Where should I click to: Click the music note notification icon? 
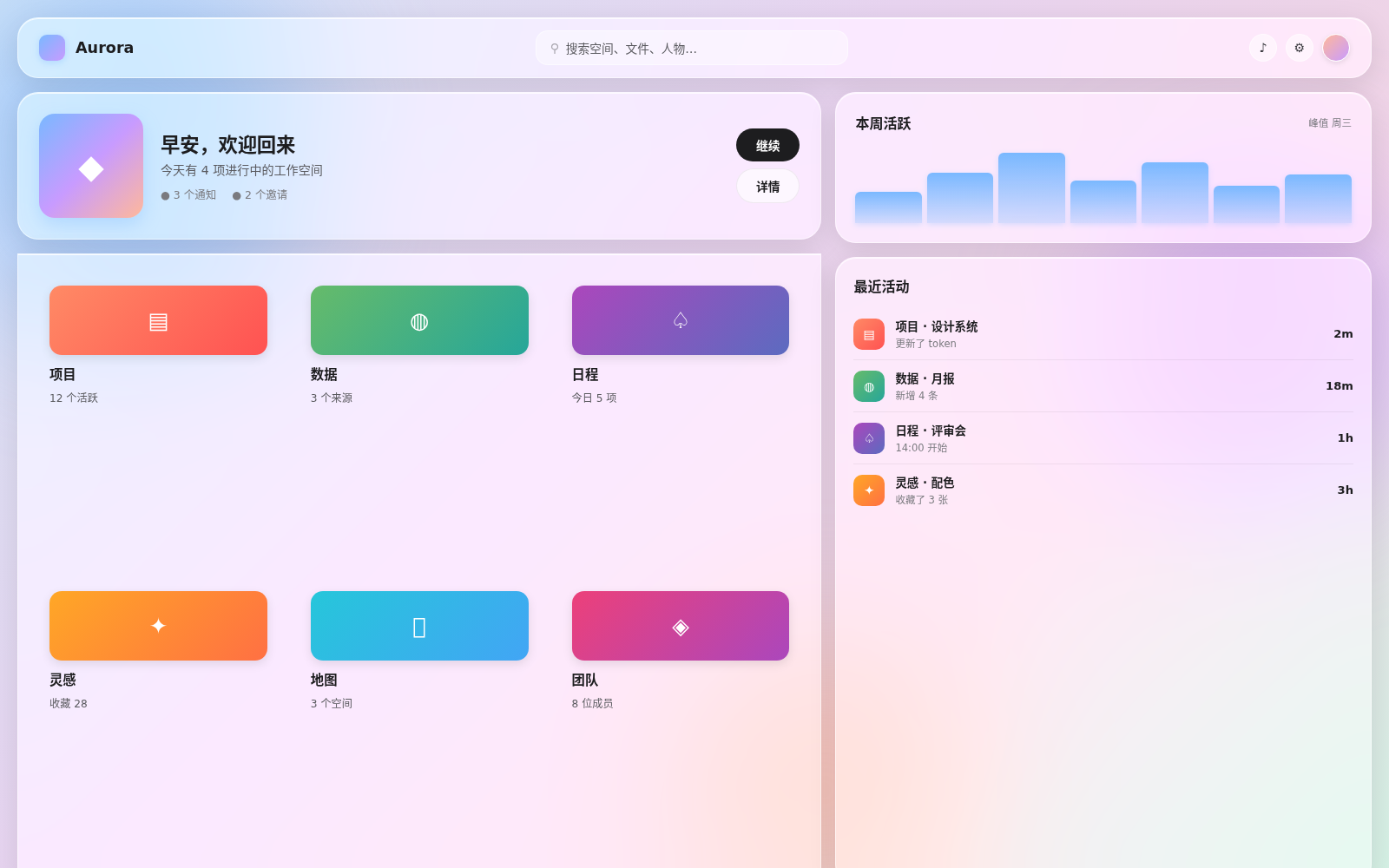1263,48
